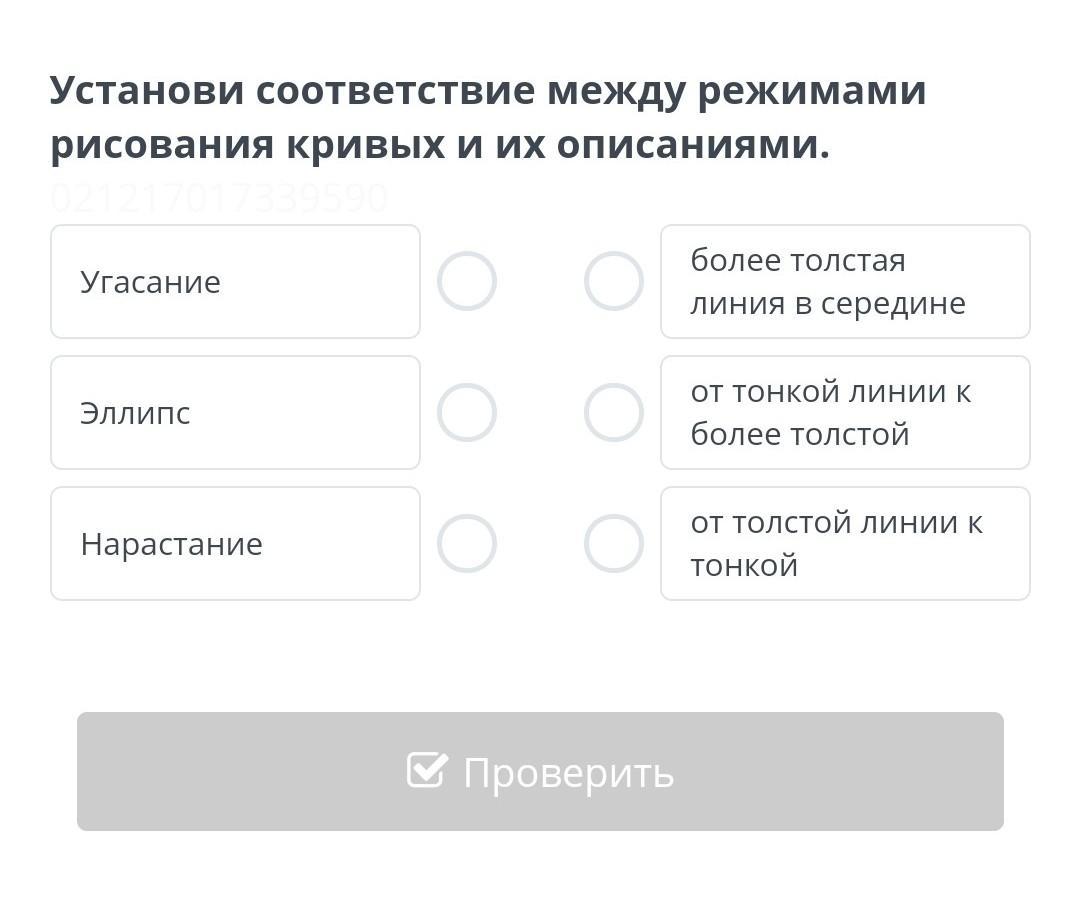1080x918 pixels.
Task: Click the faint number code below heading
Action: click(x=218, y=198)
